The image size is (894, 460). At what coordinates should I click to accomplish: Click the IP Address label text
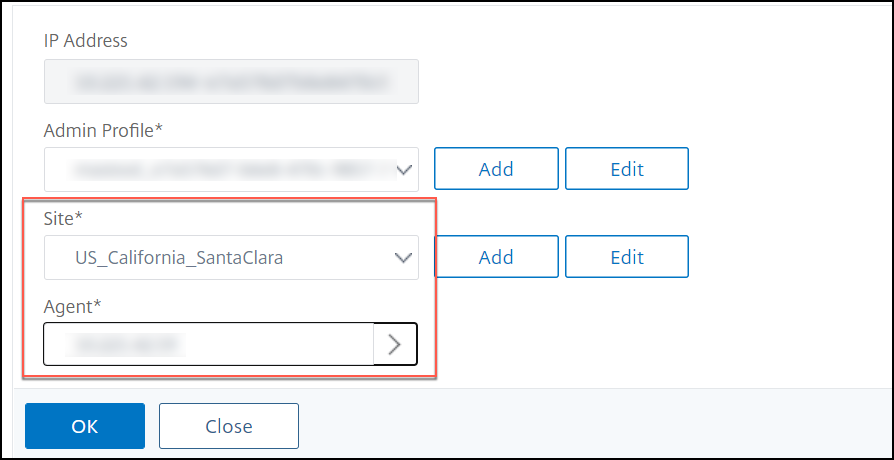coord(86,40)
